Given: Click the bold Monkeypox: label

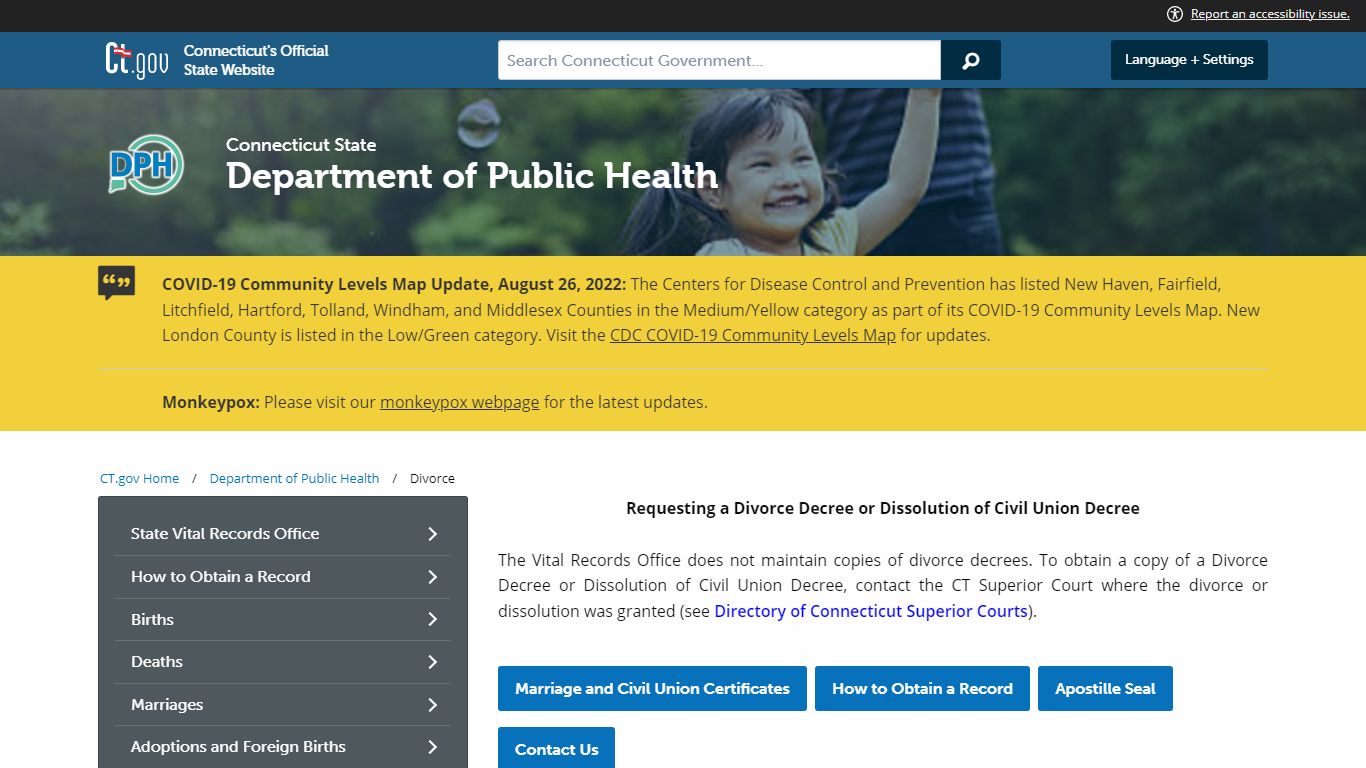Looking at the screenshot, I should tap(211, 402).
